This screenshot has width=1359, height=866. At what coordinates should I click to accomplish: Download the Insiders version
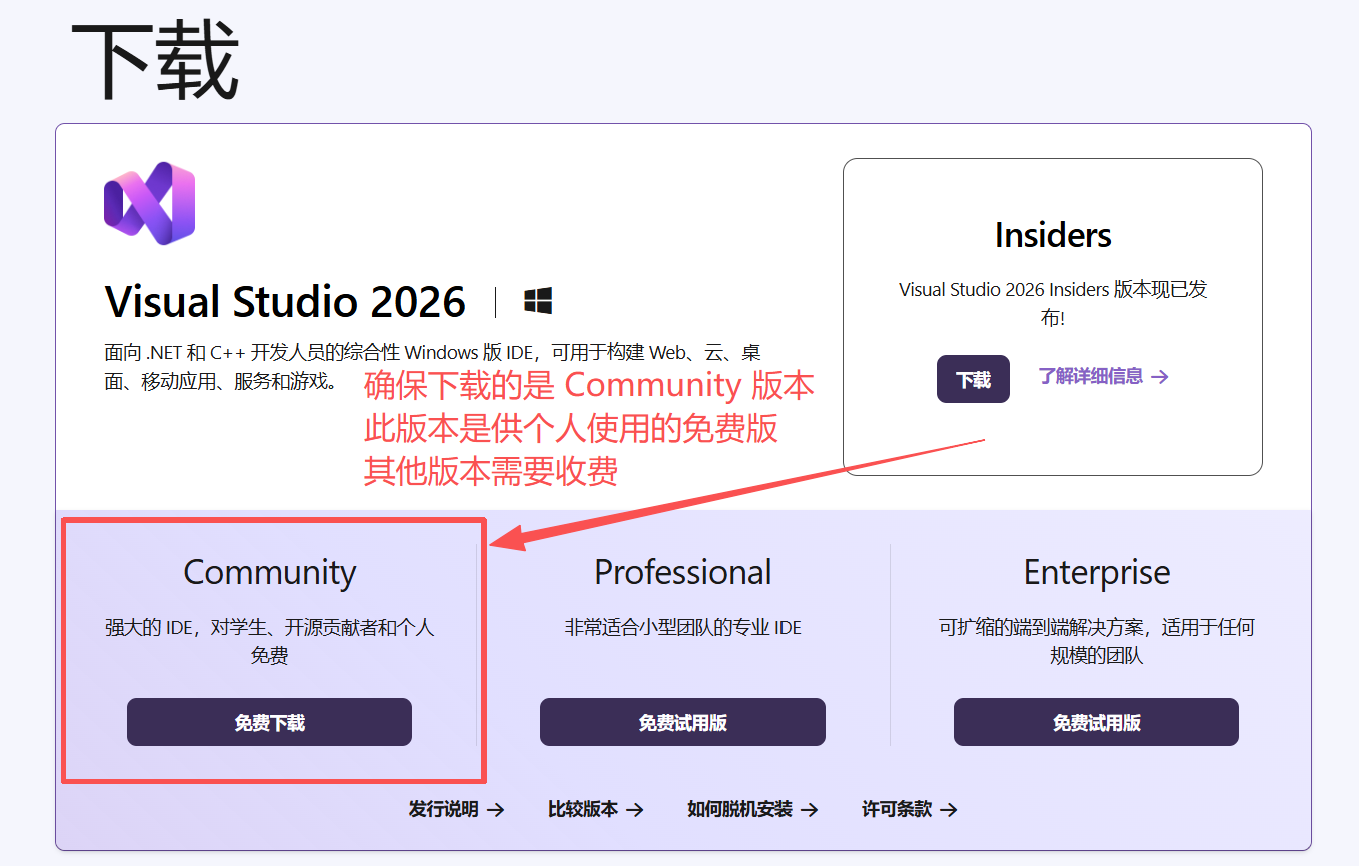tap(973, 379)
